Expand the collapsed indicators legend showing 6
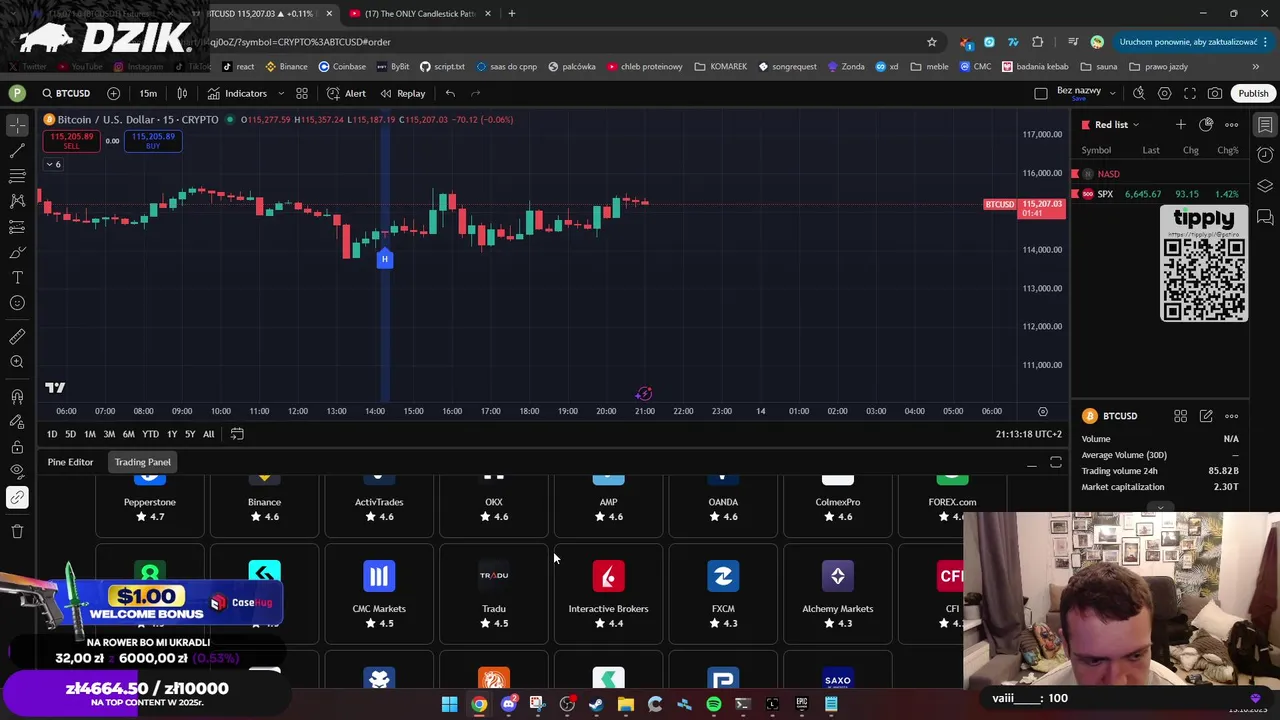Image resolution: width=1280 pixels, height=720 pixels. coord(53,164)
